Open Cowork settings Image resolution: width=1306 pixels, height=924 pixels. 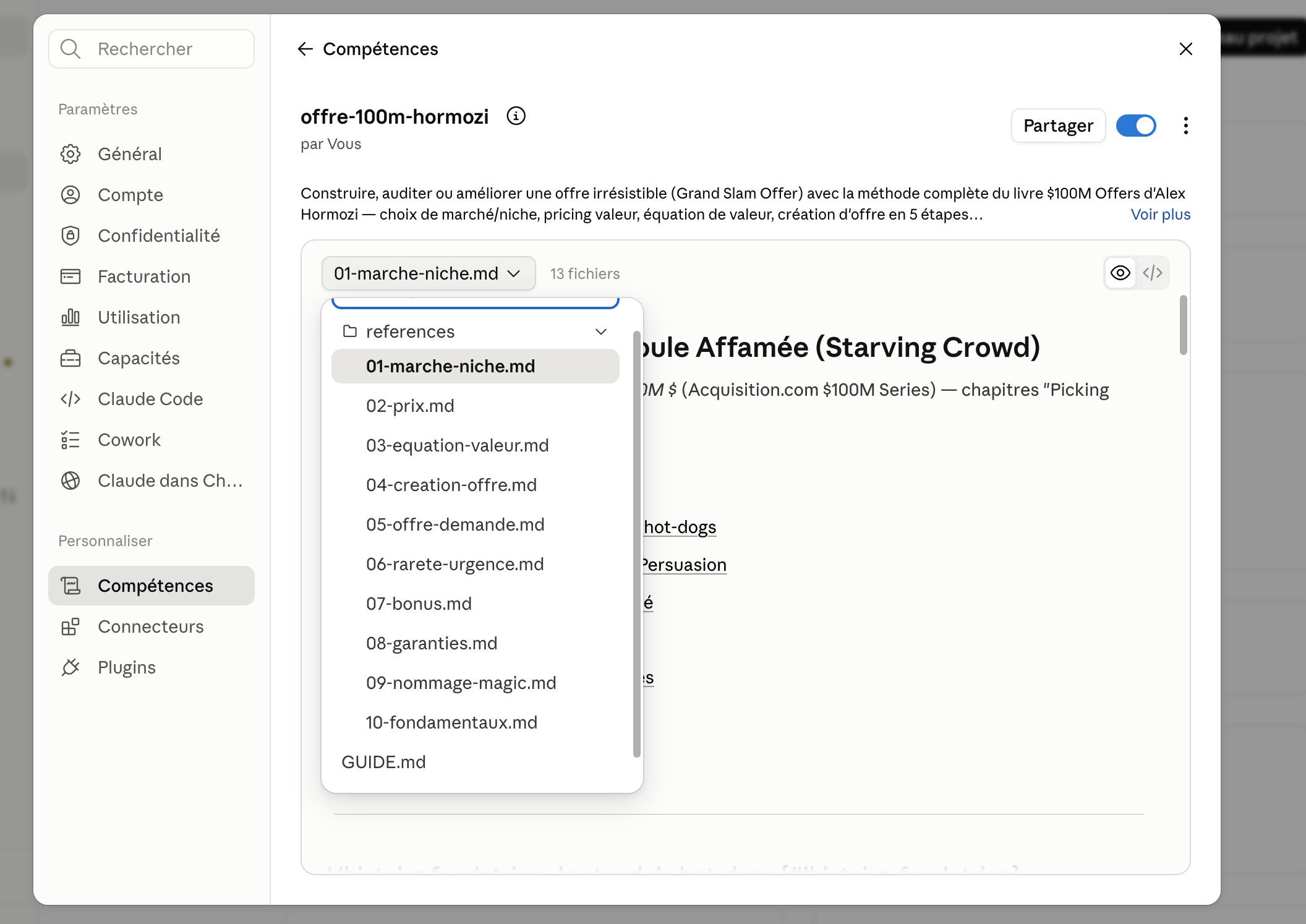pos(152,440)
